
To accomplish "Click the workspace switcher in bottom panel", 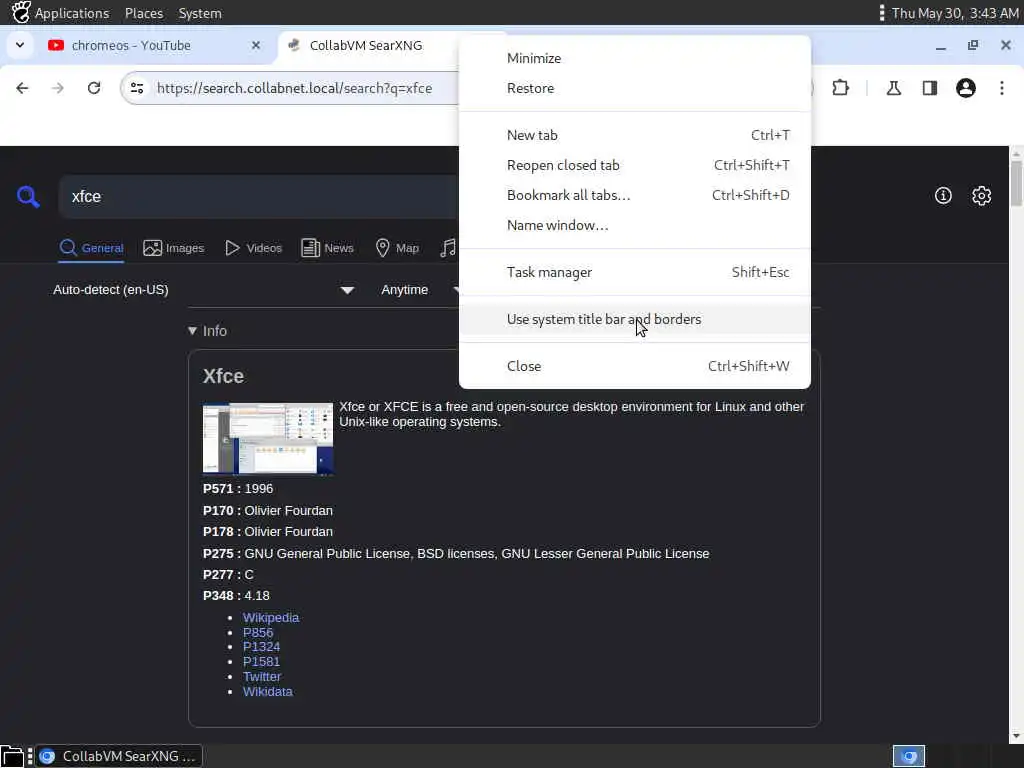I will pos(909,756).
